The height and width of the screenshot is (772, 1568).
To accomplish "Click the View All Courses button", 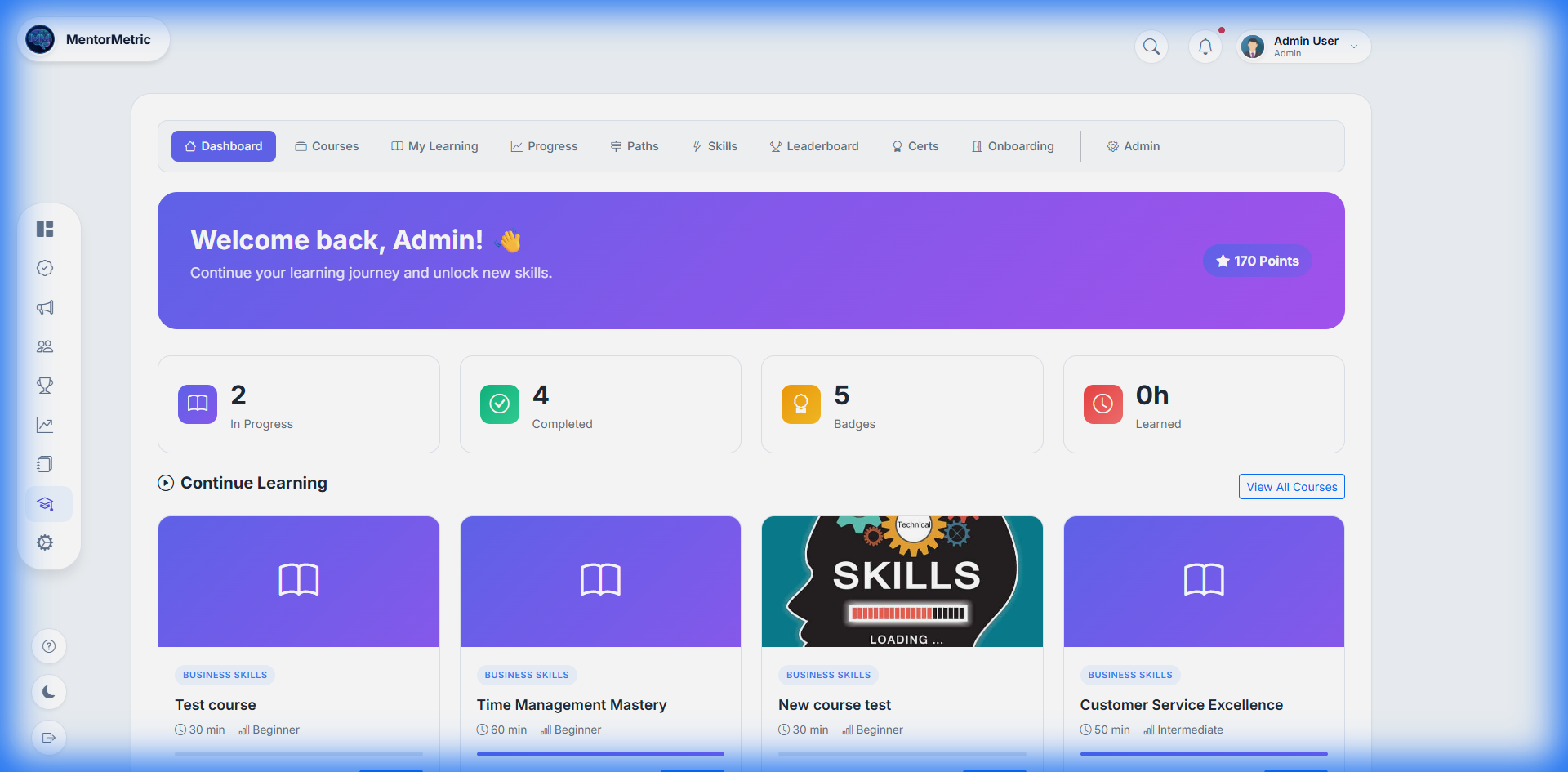I will click(1291, 486).
